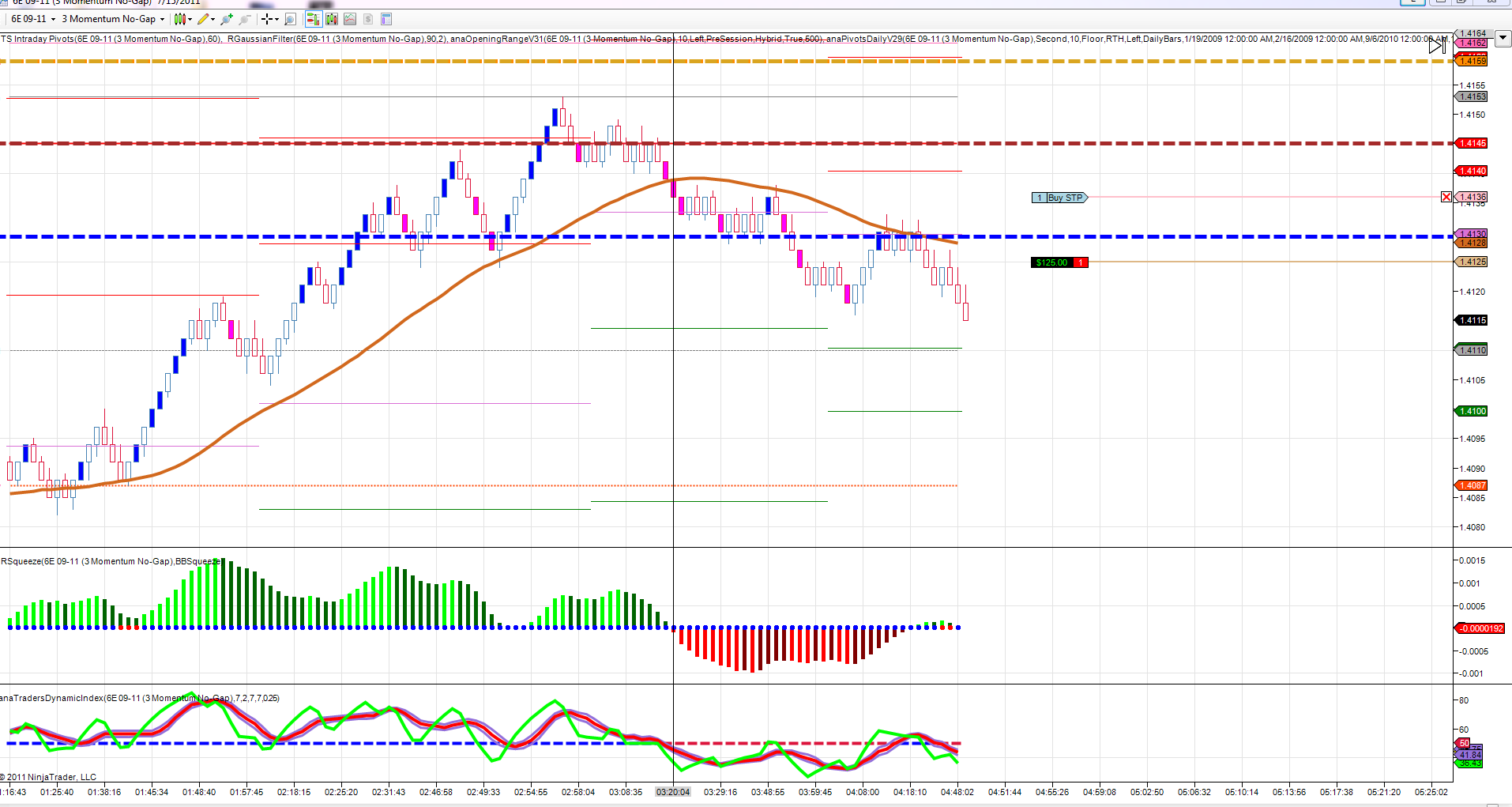The height and width of the screenshot is (807, 1512).
Task: Click the zoom out magnifier icon
Action: point(245,19)
